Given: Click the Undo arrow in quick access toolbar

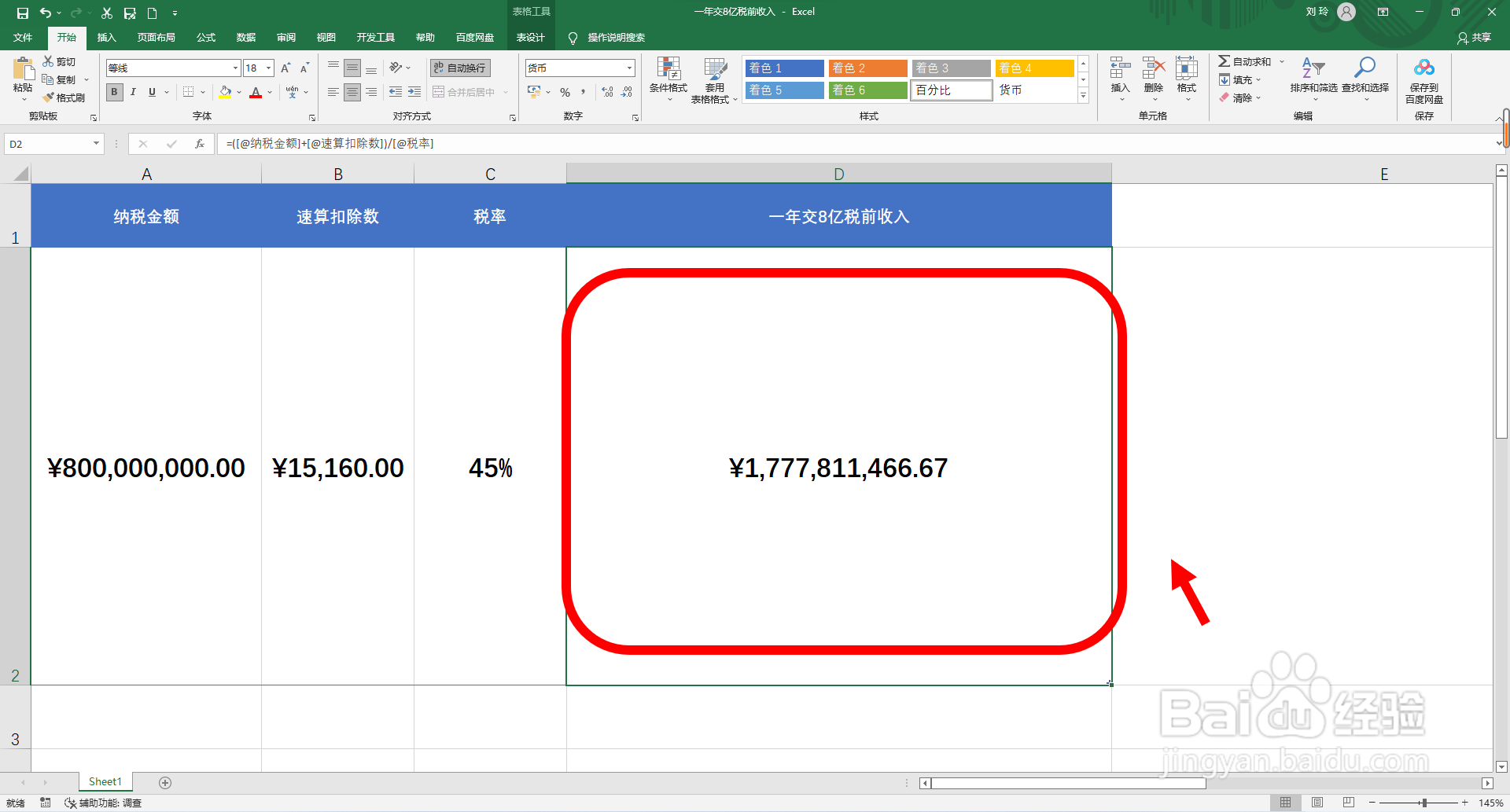Looking at the screenshot, I should pos(46,13).
